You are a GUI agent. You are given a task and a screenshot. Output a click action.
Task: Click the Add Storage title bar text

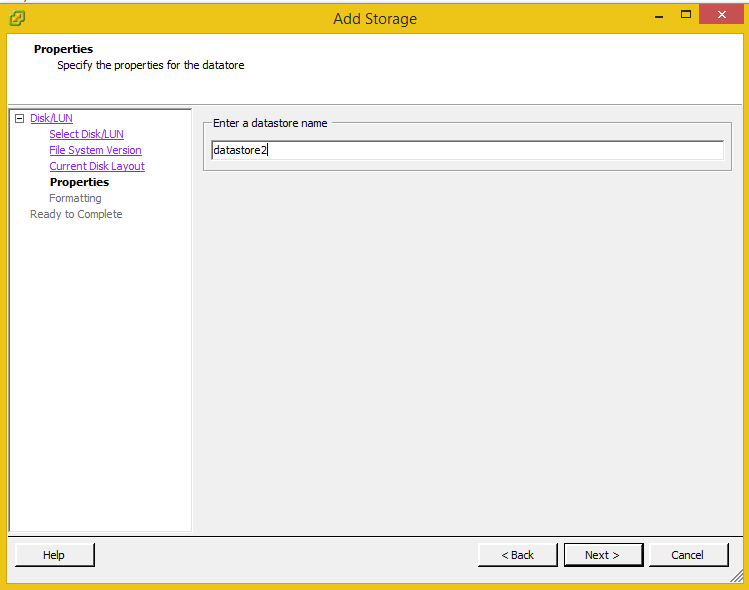click(x=375, y=18)
